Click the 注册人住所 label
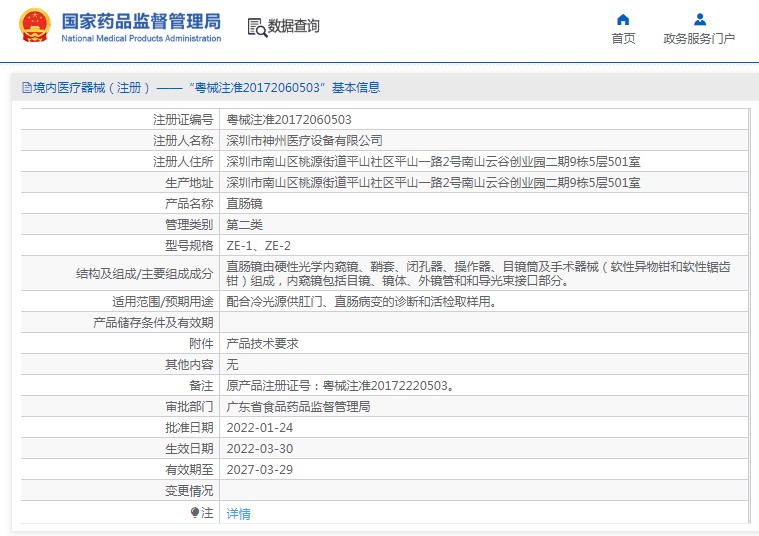 [x=183, y=162]
